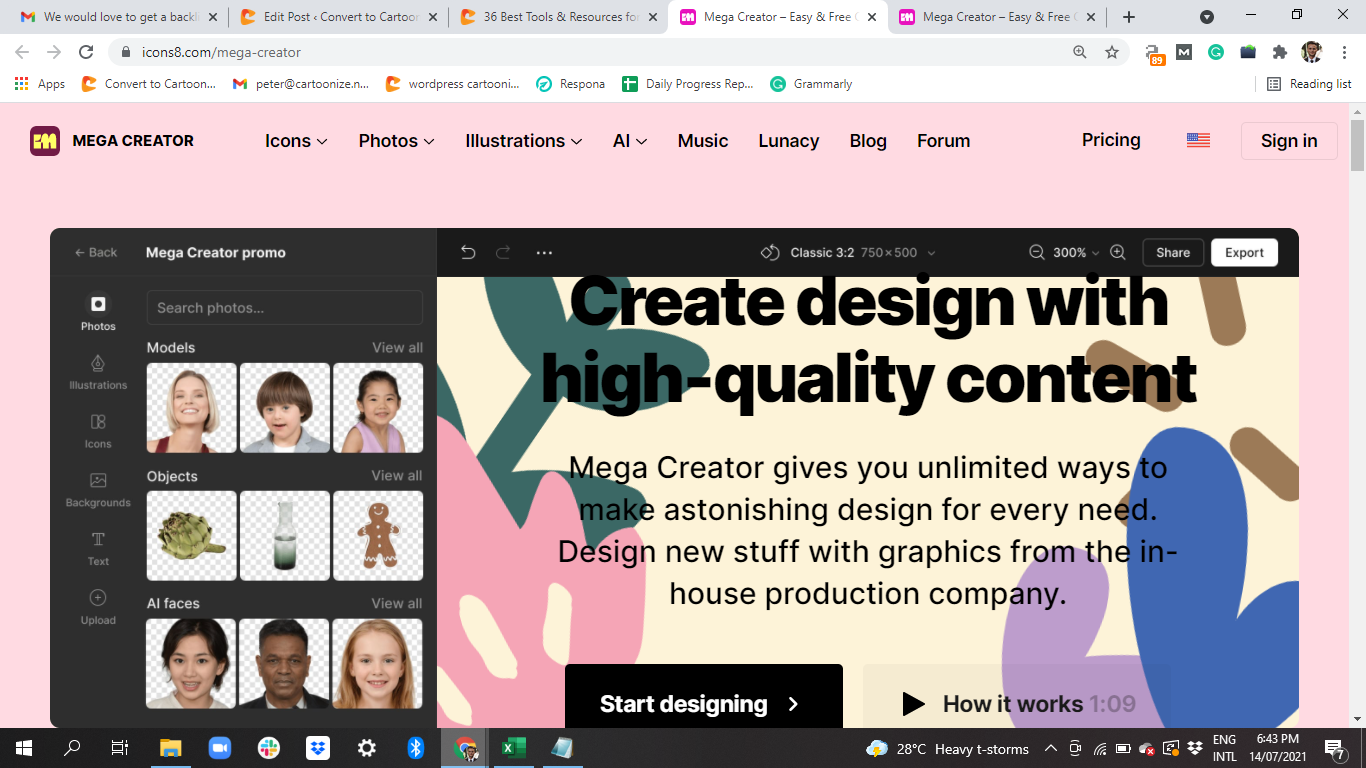1366x768 pixels.
Task: Open Excel from the taskbar
Action: (x=513, y=748)
